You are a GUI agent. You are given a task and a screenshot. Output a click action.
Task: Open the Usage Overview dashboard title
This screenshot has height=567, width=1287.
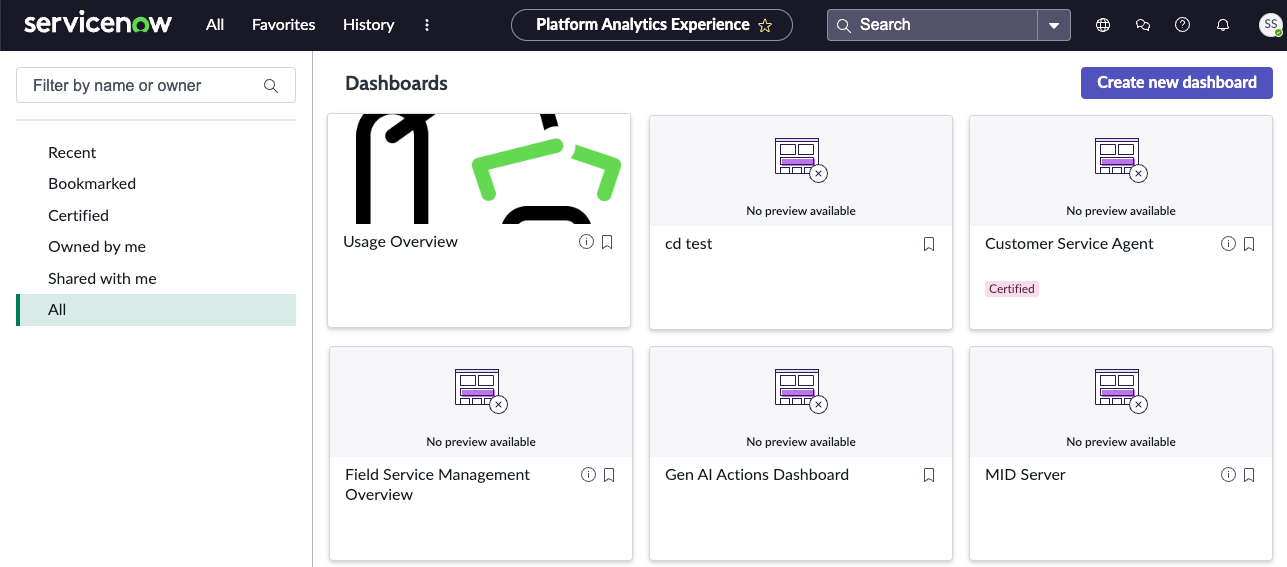click(x=400, y=242)
